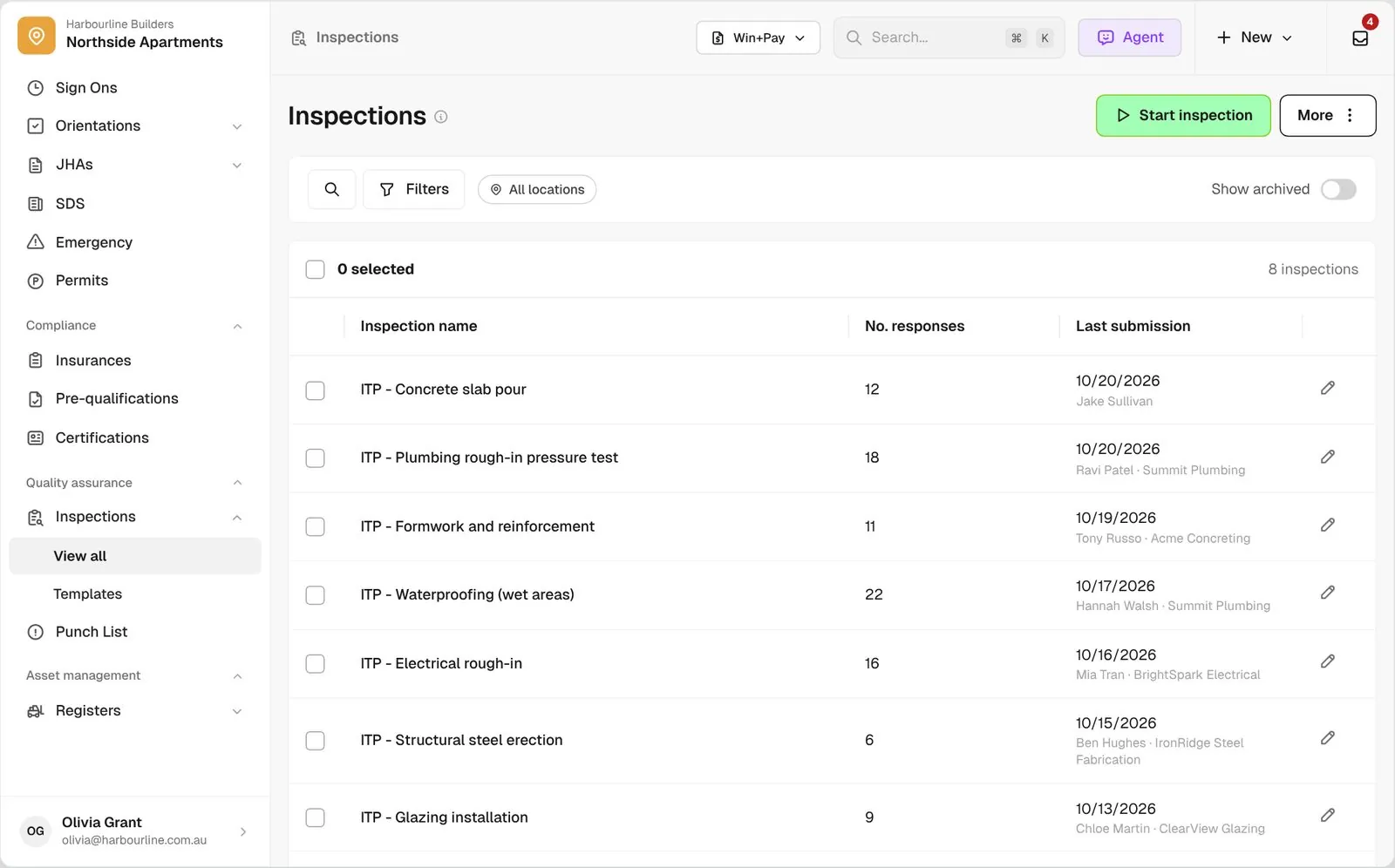Image resolution: width=1395 pixels, height=868 pixels.
Task: Open the Agent assistant button
Action: point(1130,37)
